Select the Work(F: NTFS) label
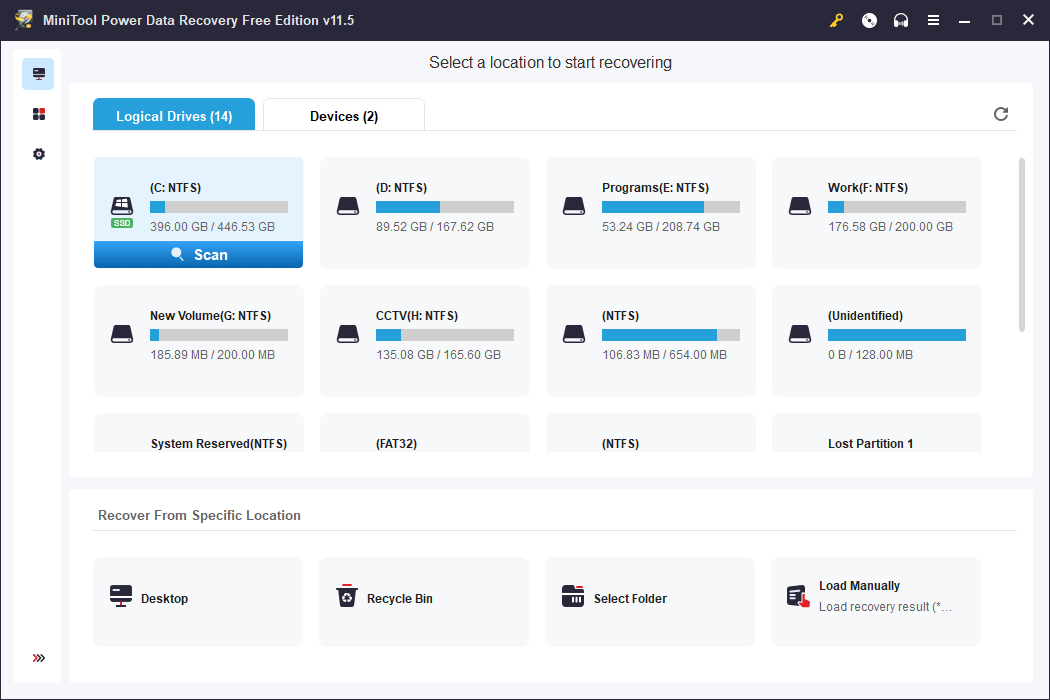 pyautogui.click(x=868, y=188)
